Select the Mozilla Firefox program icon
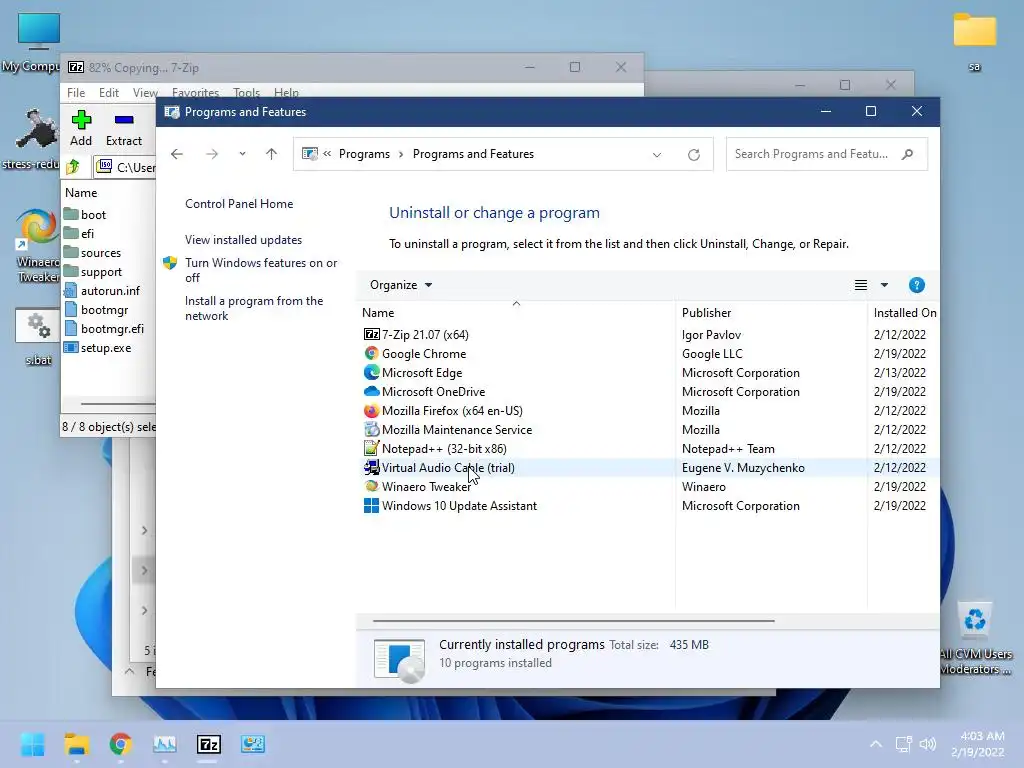The width and height of the screenshot is (1024, 768). point(371,410)
